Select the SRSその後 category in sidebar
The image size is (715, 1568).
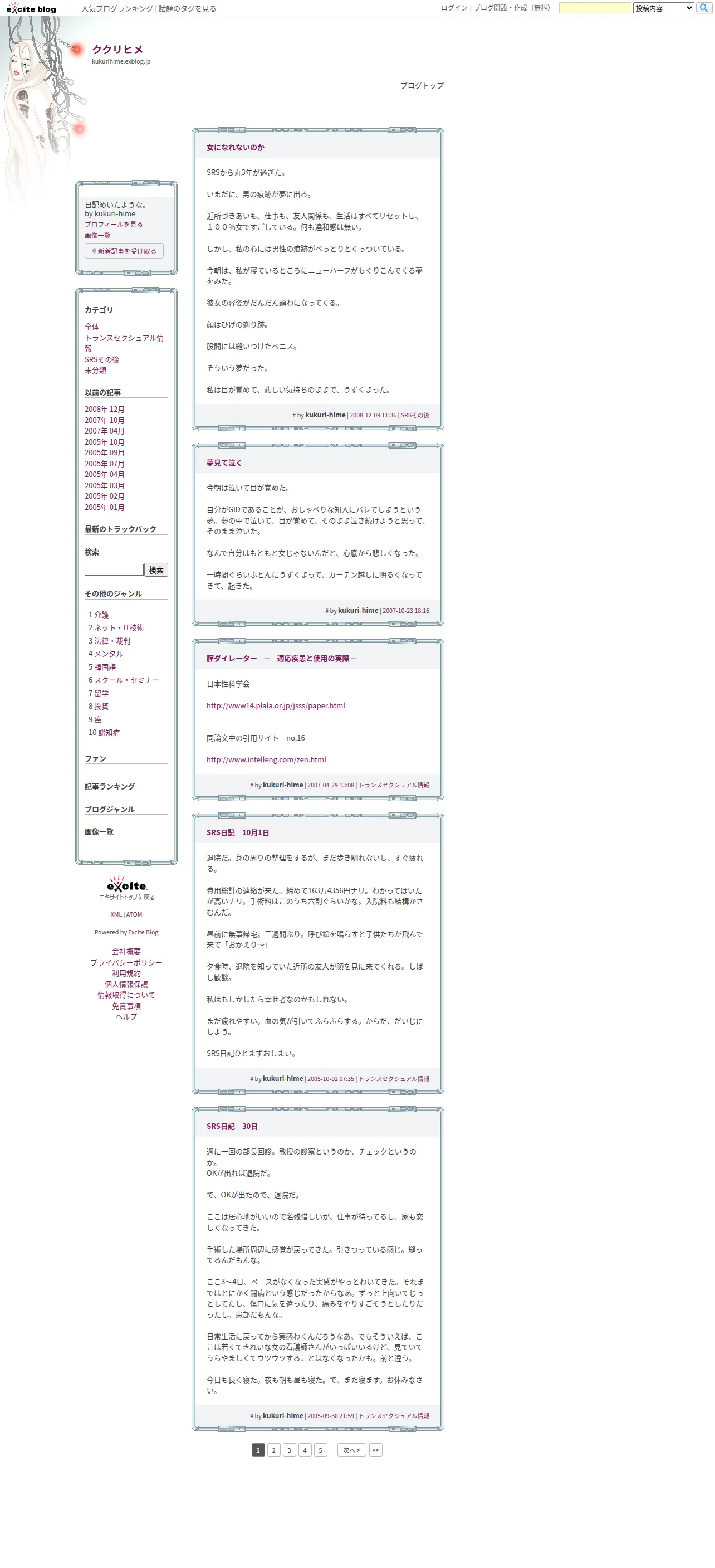[101, 360]
